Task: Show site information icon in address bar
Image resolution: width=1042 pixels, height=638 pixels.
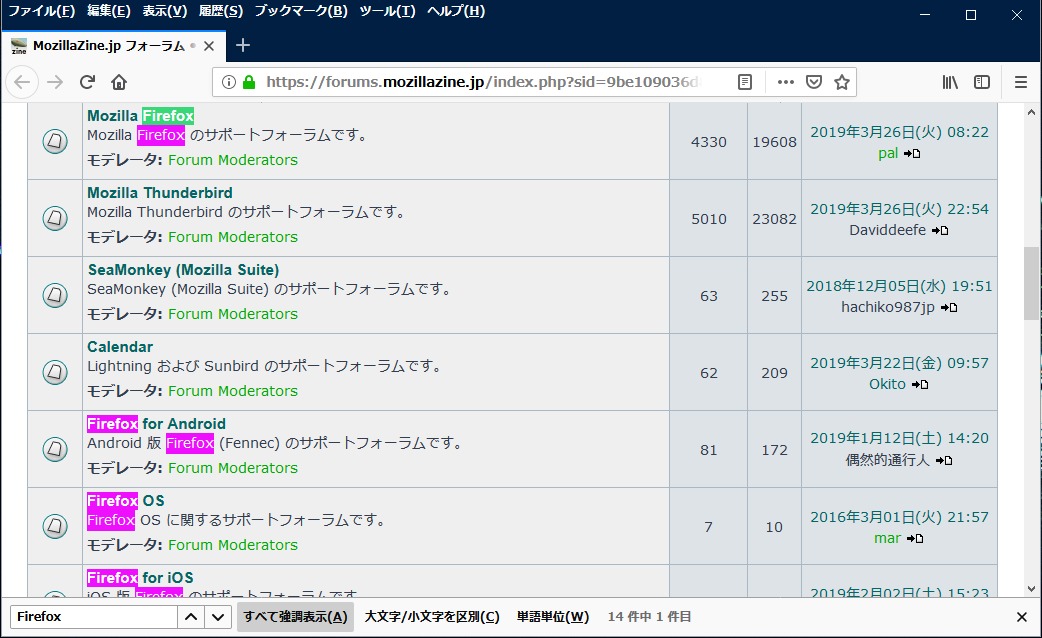Action: (229, 82)
